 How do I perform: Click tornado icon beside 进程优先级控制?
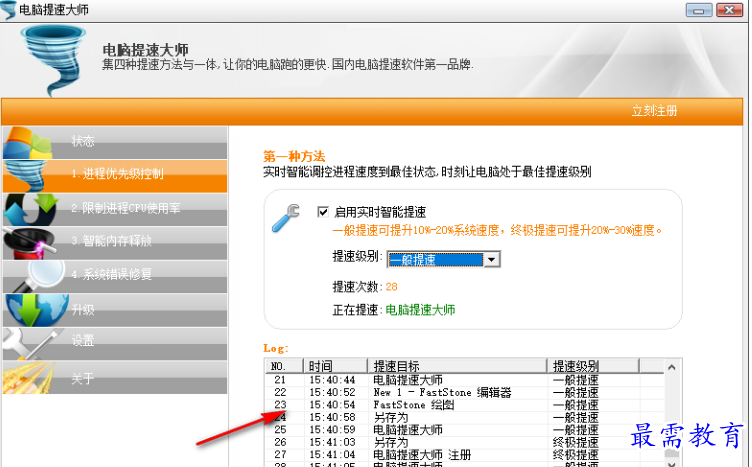click(26, 175)
